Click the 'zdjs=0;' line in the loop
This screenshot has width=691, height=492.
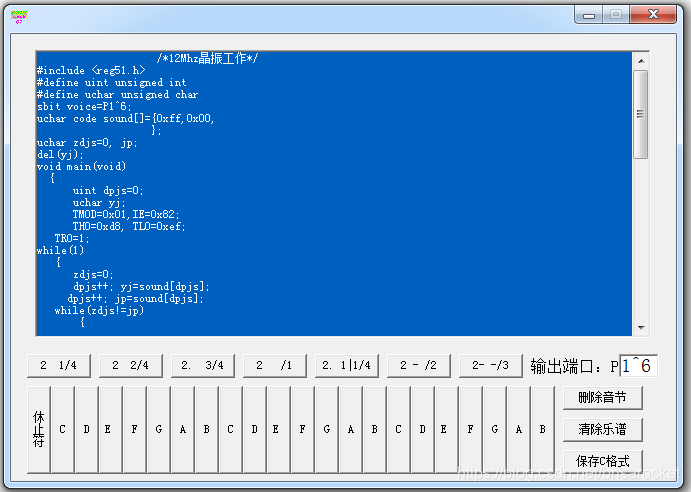93,275
